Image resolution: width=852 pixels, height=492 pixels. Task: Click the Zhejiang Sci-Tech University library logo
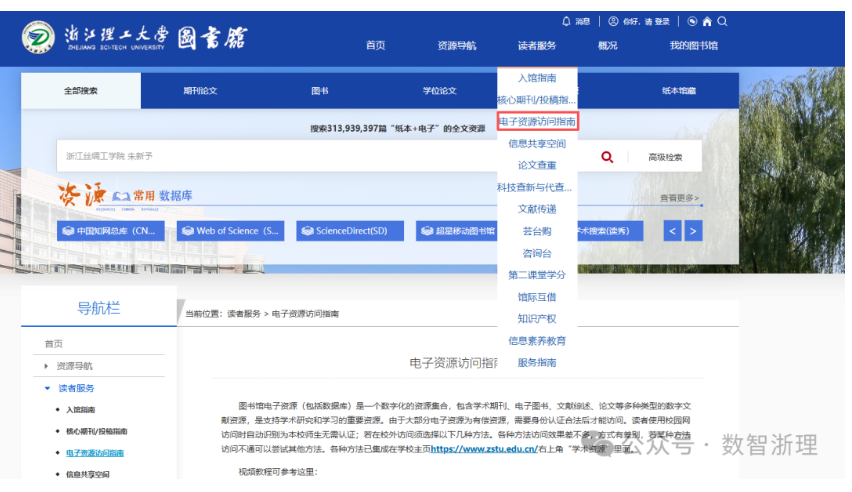pyautogui.click(x=135, y=38)
